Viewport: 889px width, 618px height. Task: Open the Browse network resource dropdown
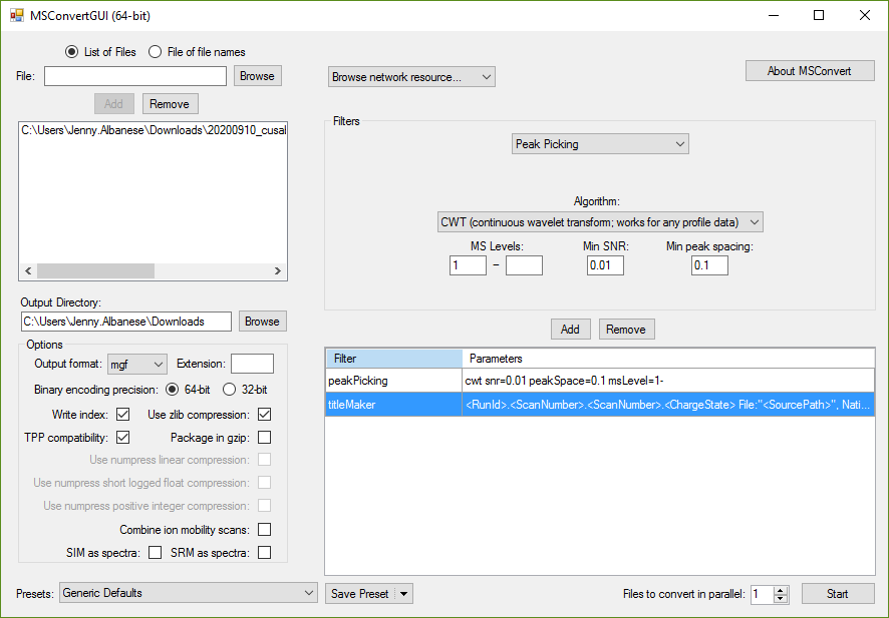click(x=412, y=77)
